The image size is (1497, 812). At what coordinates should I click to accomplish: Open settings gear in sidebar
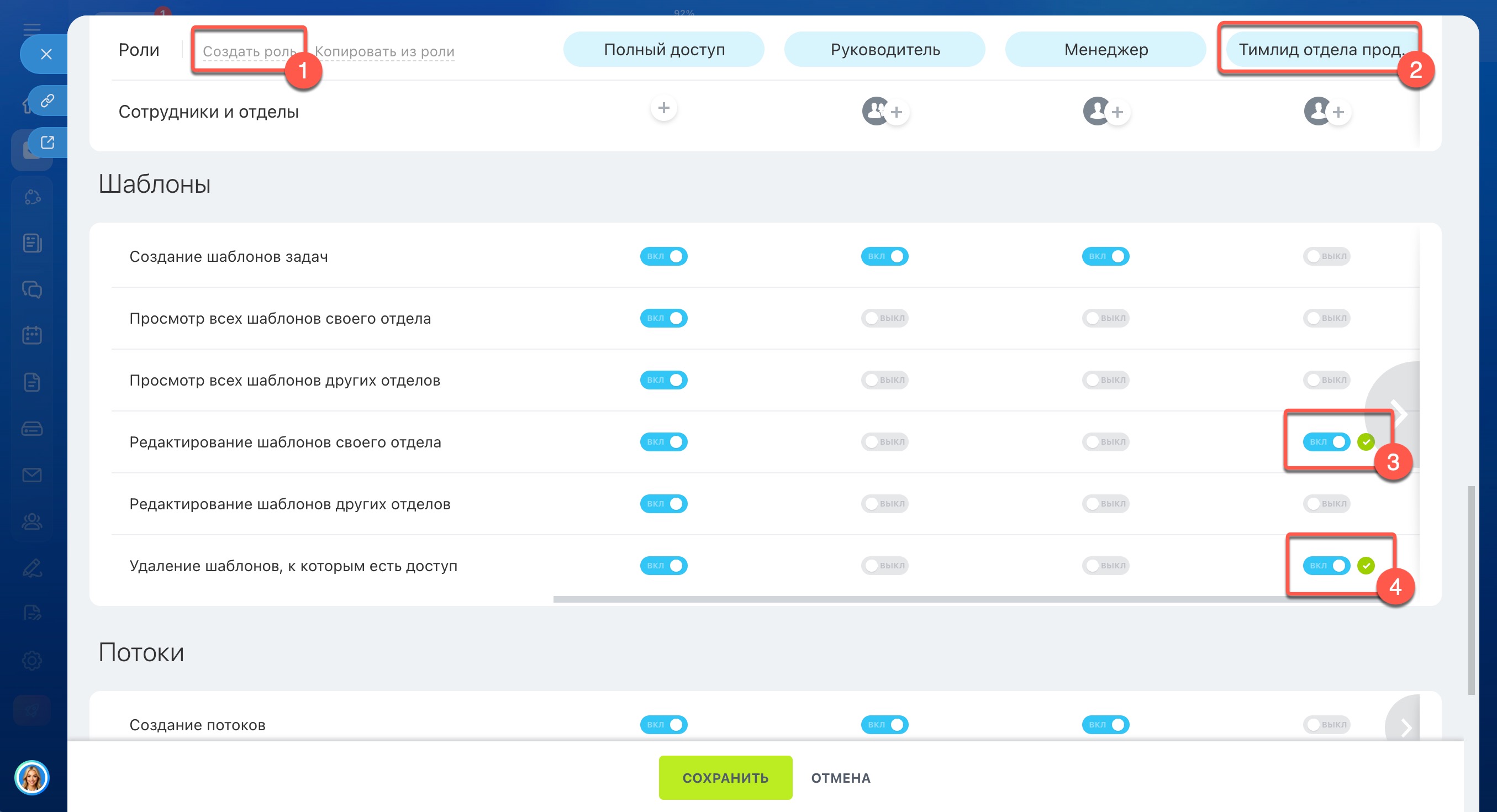coord(32,660)
